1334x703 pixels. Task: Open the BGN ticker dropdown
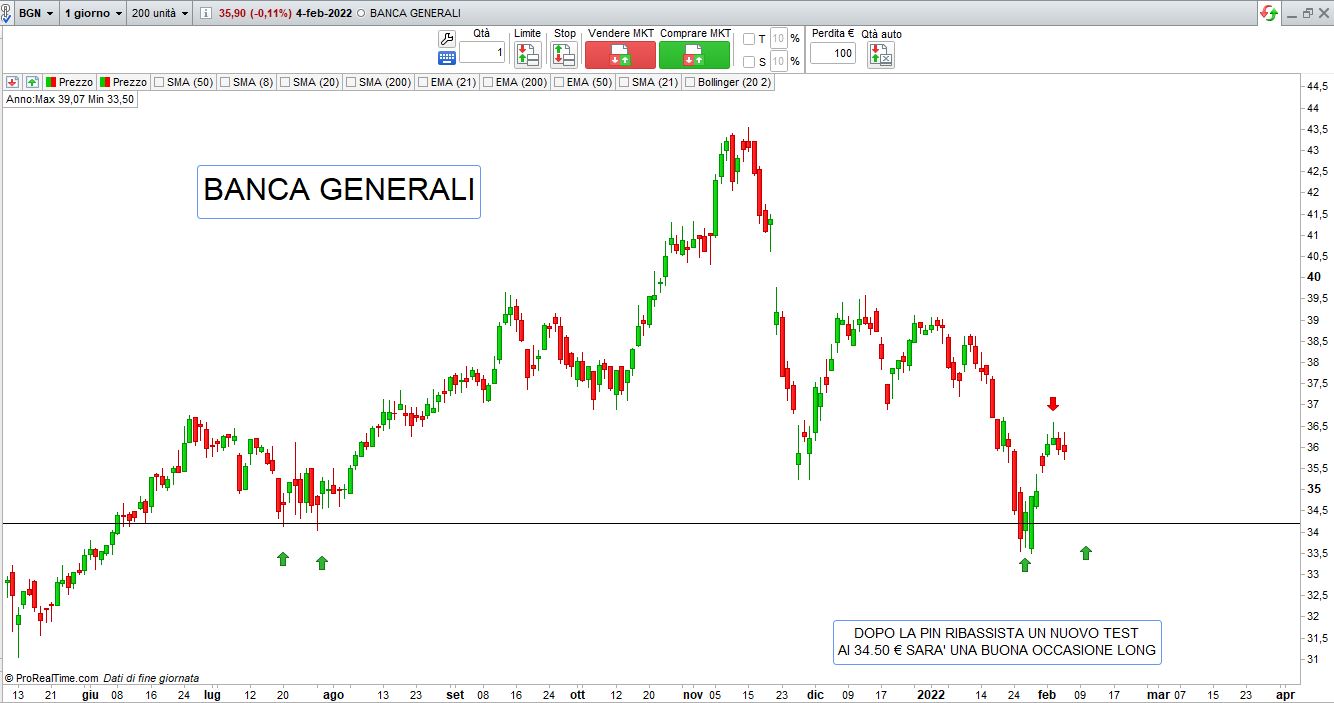tap(37, 13)
